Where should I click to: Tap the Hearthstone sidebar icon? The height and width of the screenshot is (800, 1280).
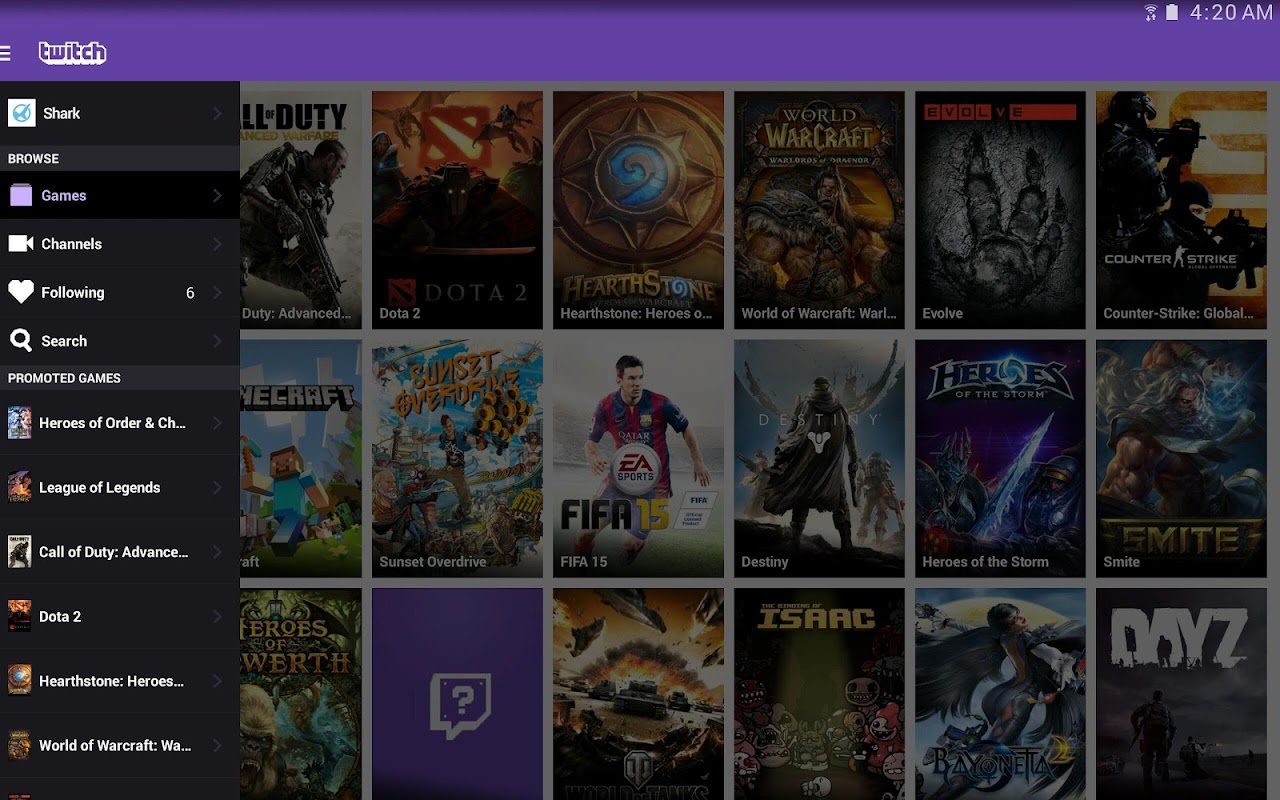point(19,681)
